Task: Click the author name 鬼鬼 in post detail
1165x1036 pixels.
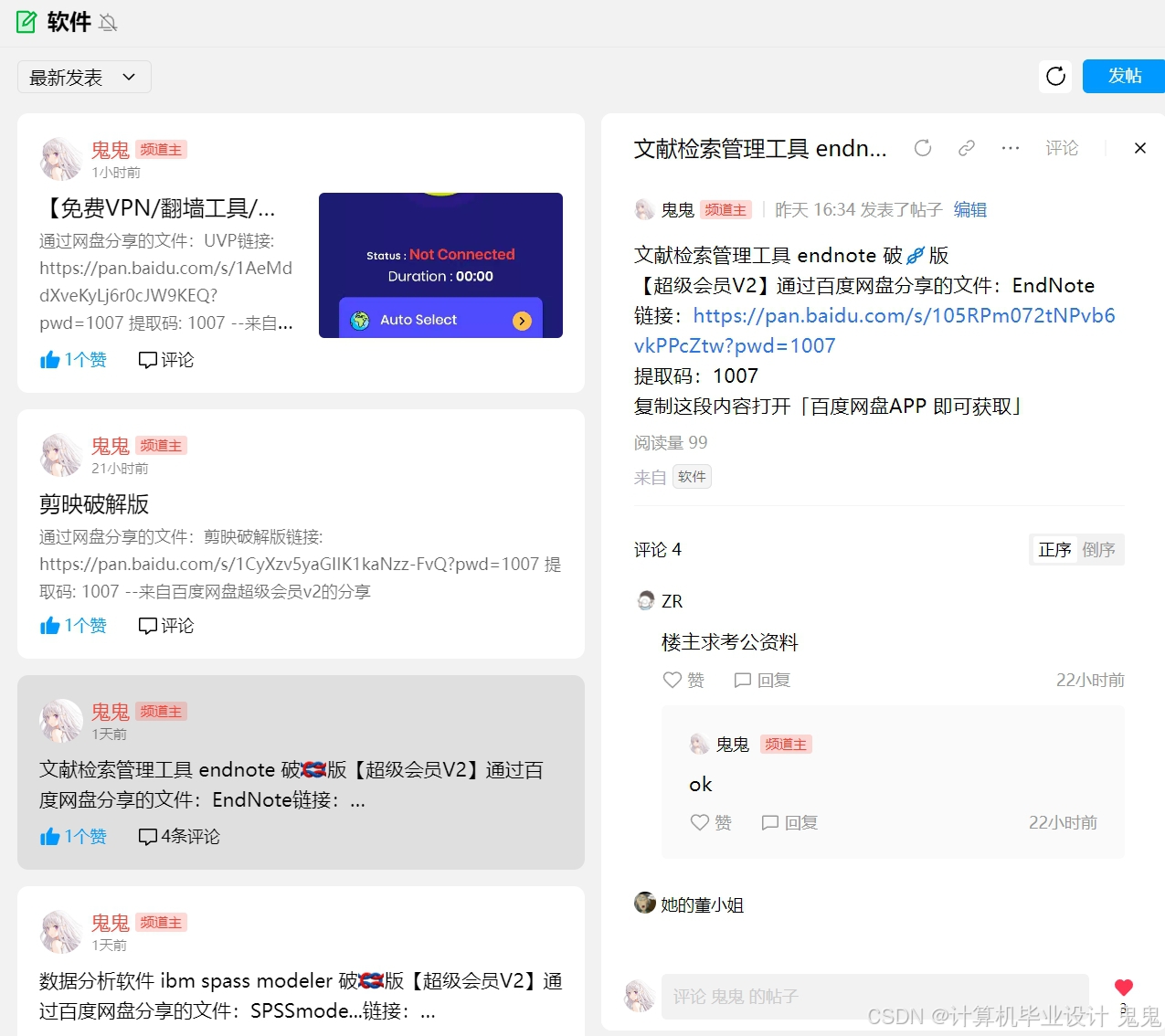Action: point(677,210)
